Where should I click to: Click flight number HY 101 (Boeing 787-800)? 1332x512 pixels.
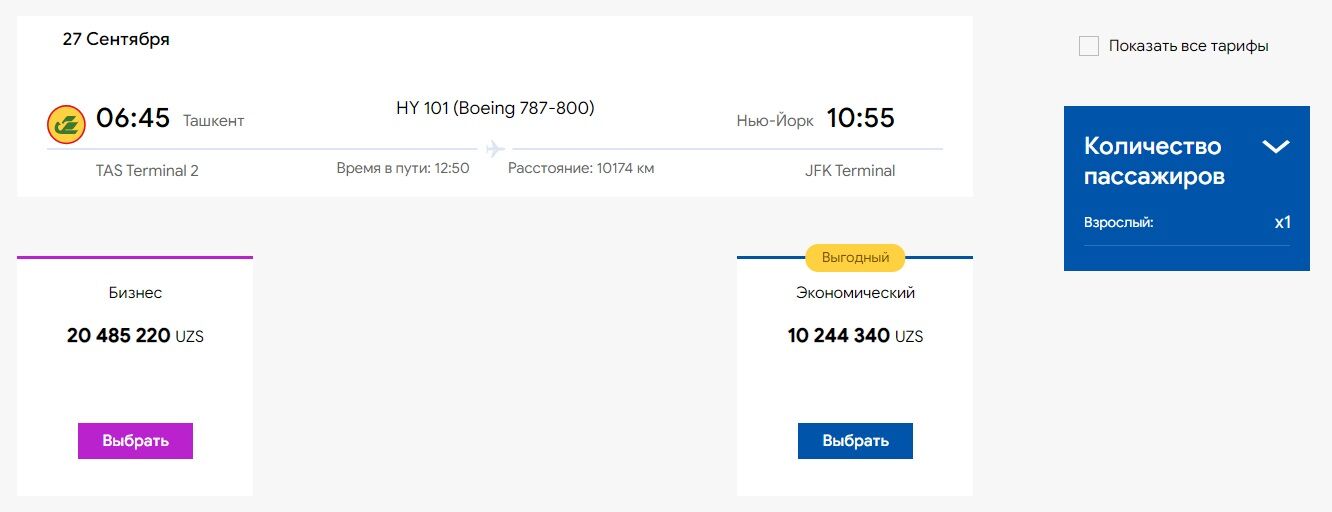495,108
